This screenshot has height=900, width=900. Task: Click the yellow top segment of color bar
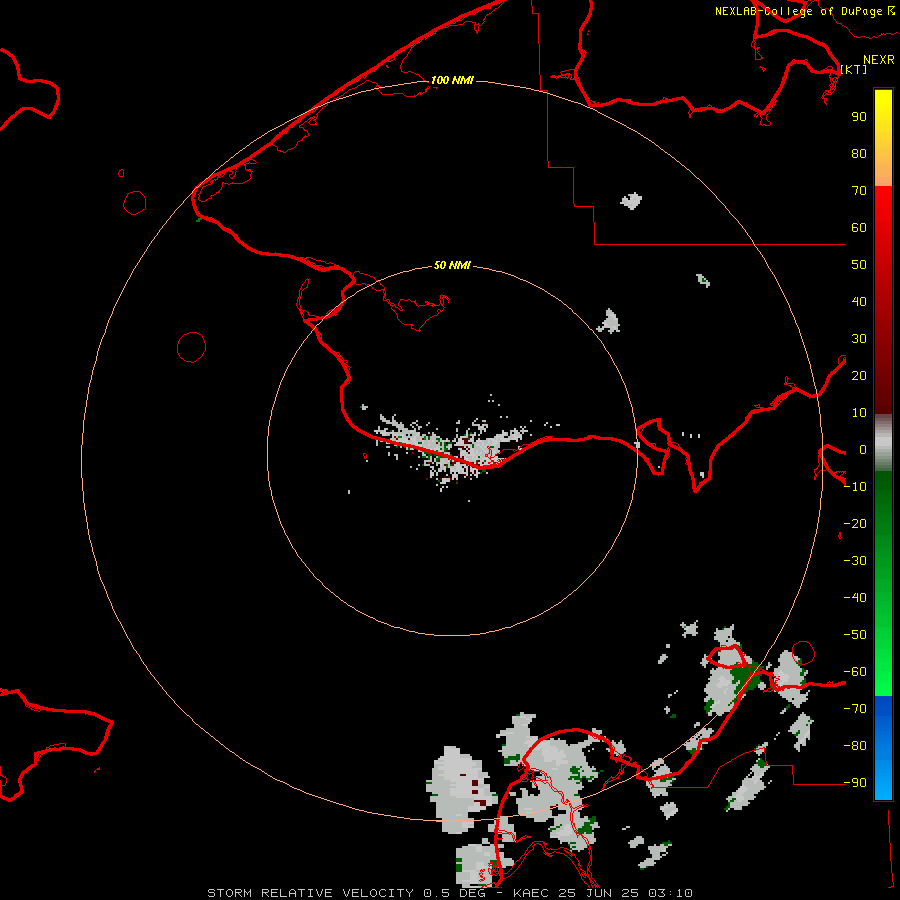pos(883,109)
